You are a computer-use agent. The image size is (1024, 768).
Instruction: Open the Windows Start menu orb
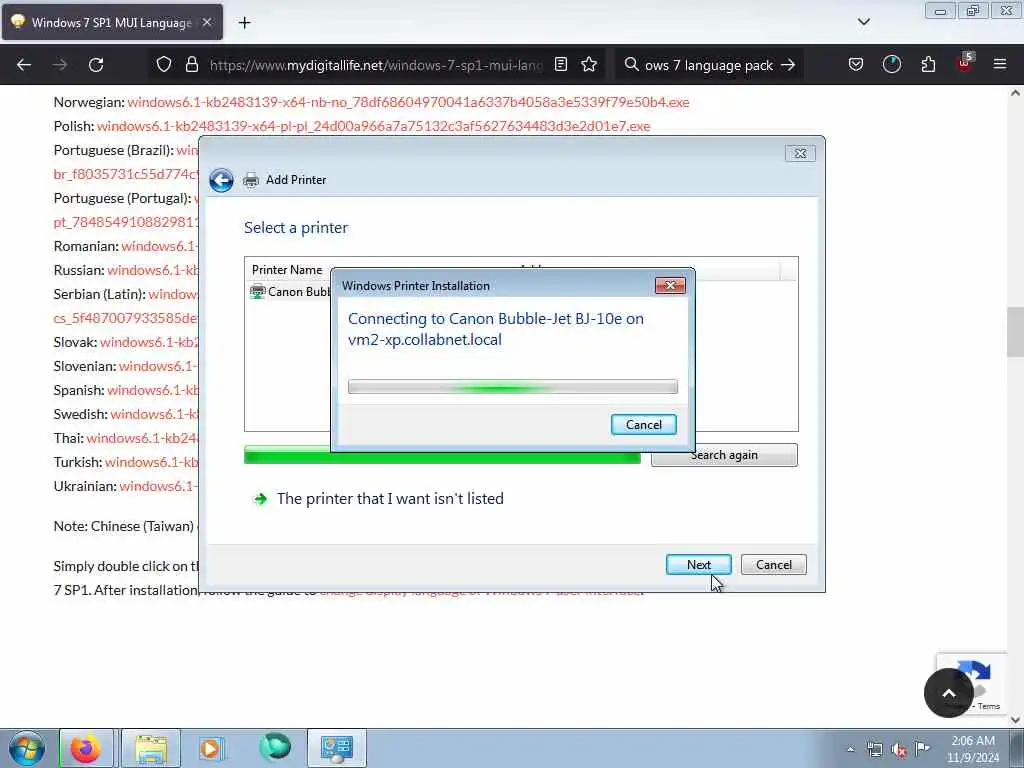click(27, 748)
